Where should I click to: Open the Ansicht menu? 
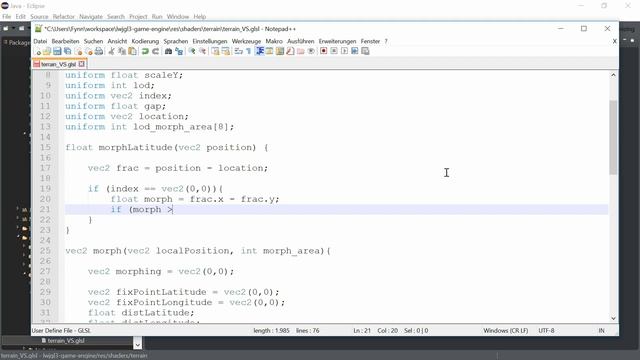pyautogui.click(x=117, y=41)
